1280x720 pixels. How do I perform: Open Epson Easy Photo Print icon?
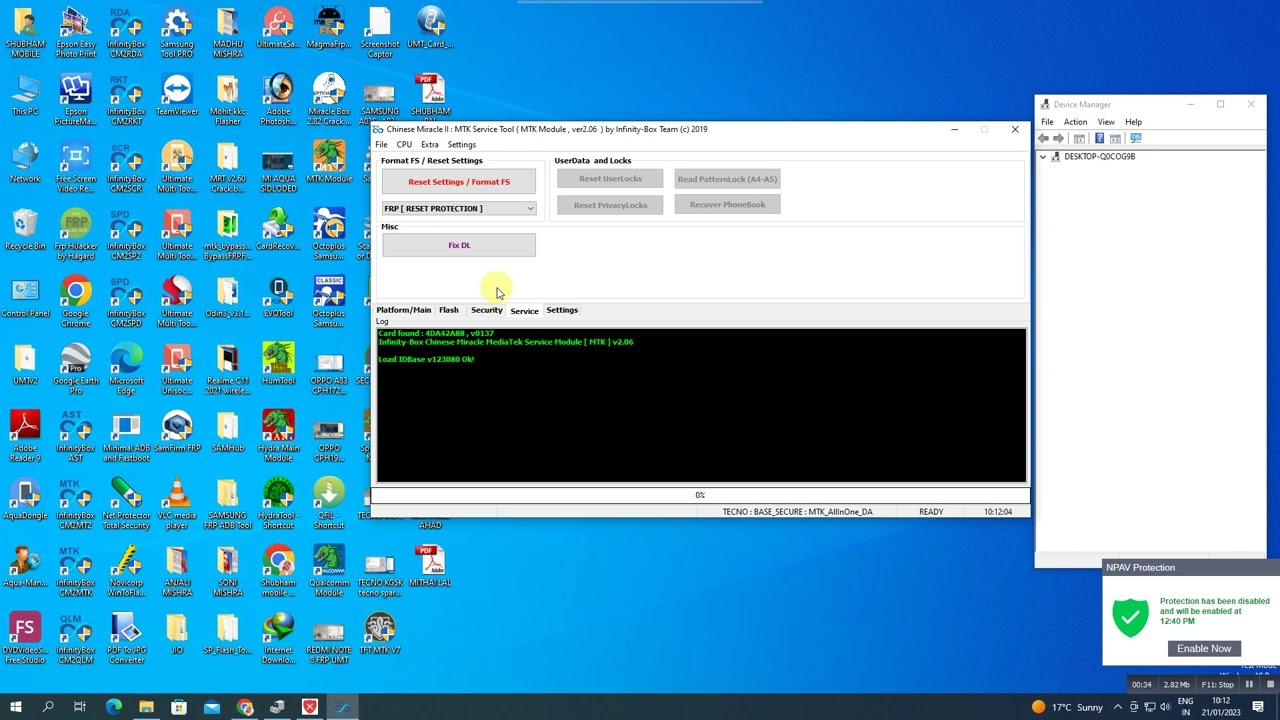point(75,33)
